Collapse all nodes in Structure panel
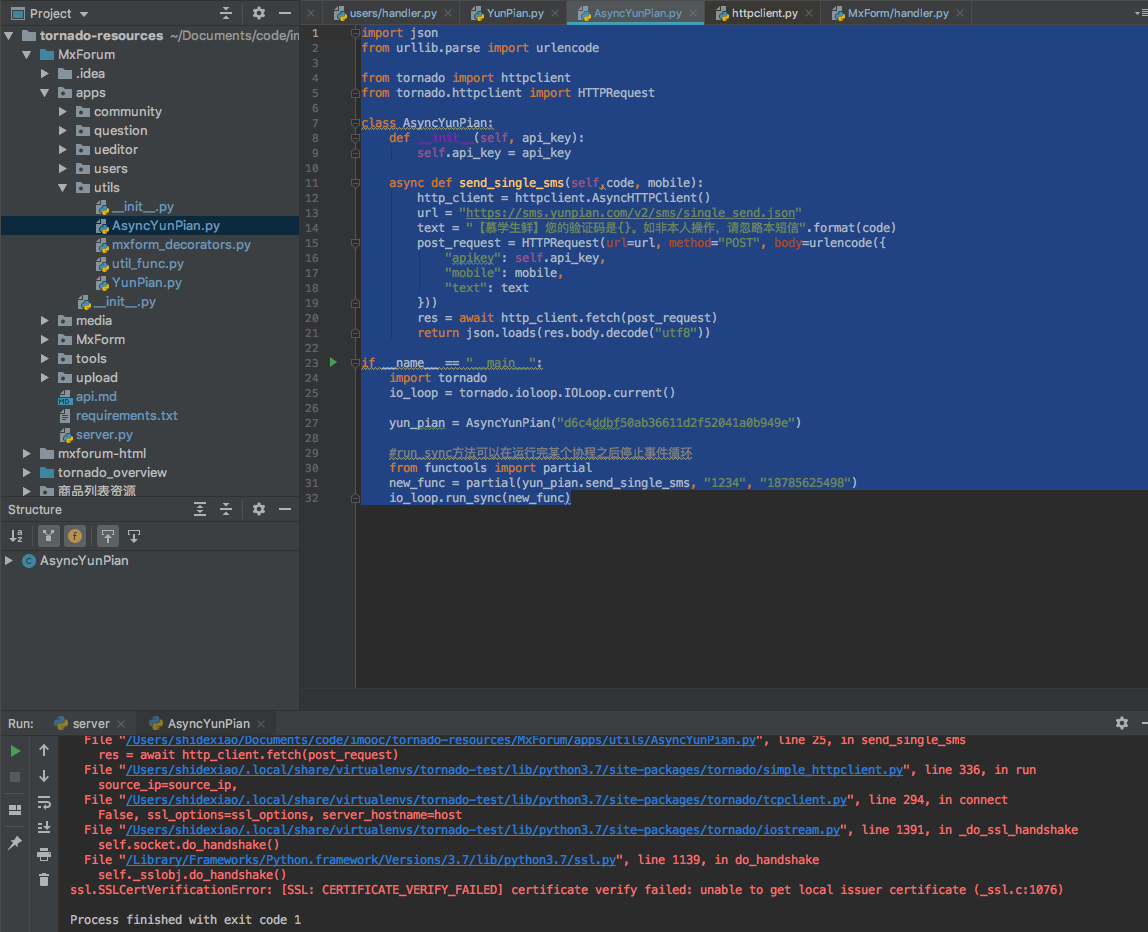Image resolution: width=1148 pixels, height=932 pixels. pyautogui.click(x=226, y=510)
